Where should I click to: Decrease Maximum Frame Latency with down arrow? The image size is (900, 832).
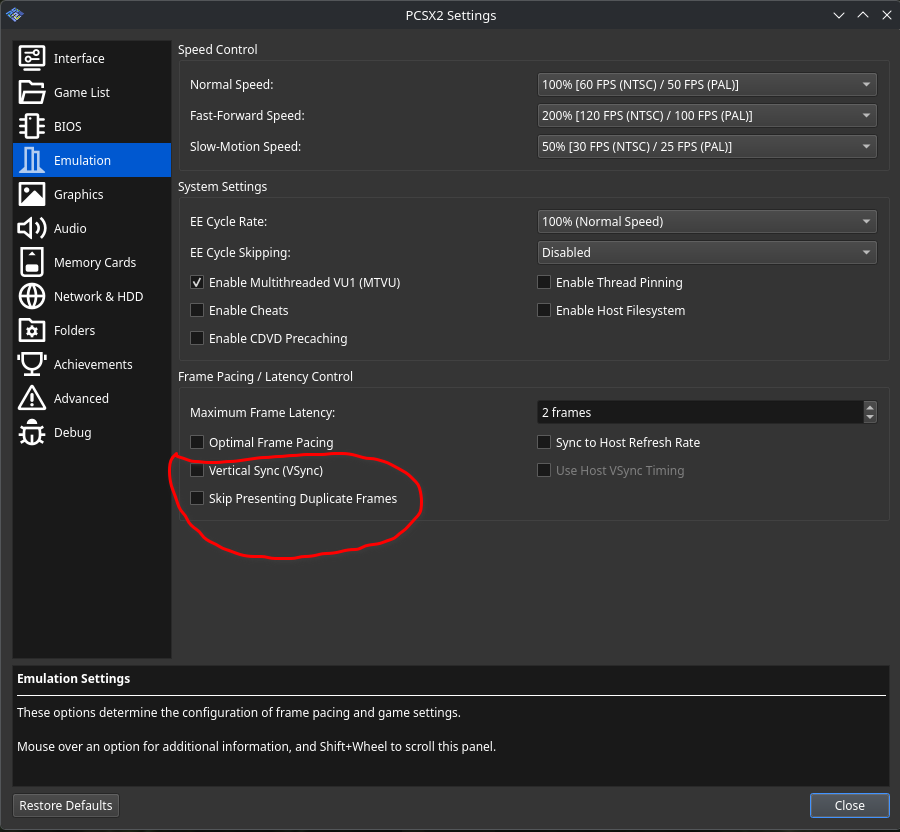click(870, 418)
